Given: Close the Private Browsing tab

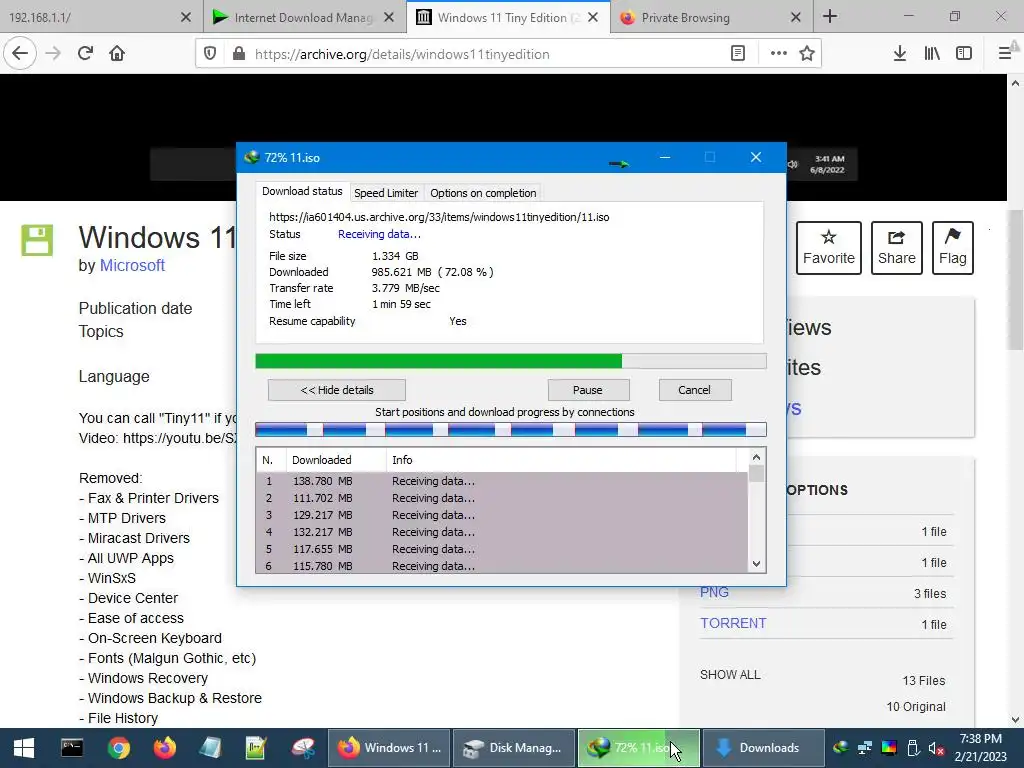Looking at the screenshot, I should click(x=796, y=18).
